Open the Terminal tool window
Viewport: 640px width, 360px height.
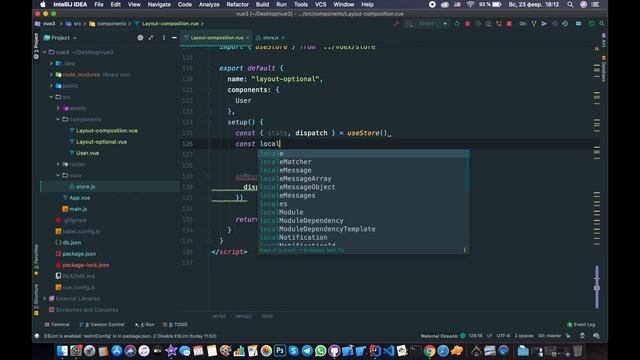57,324
